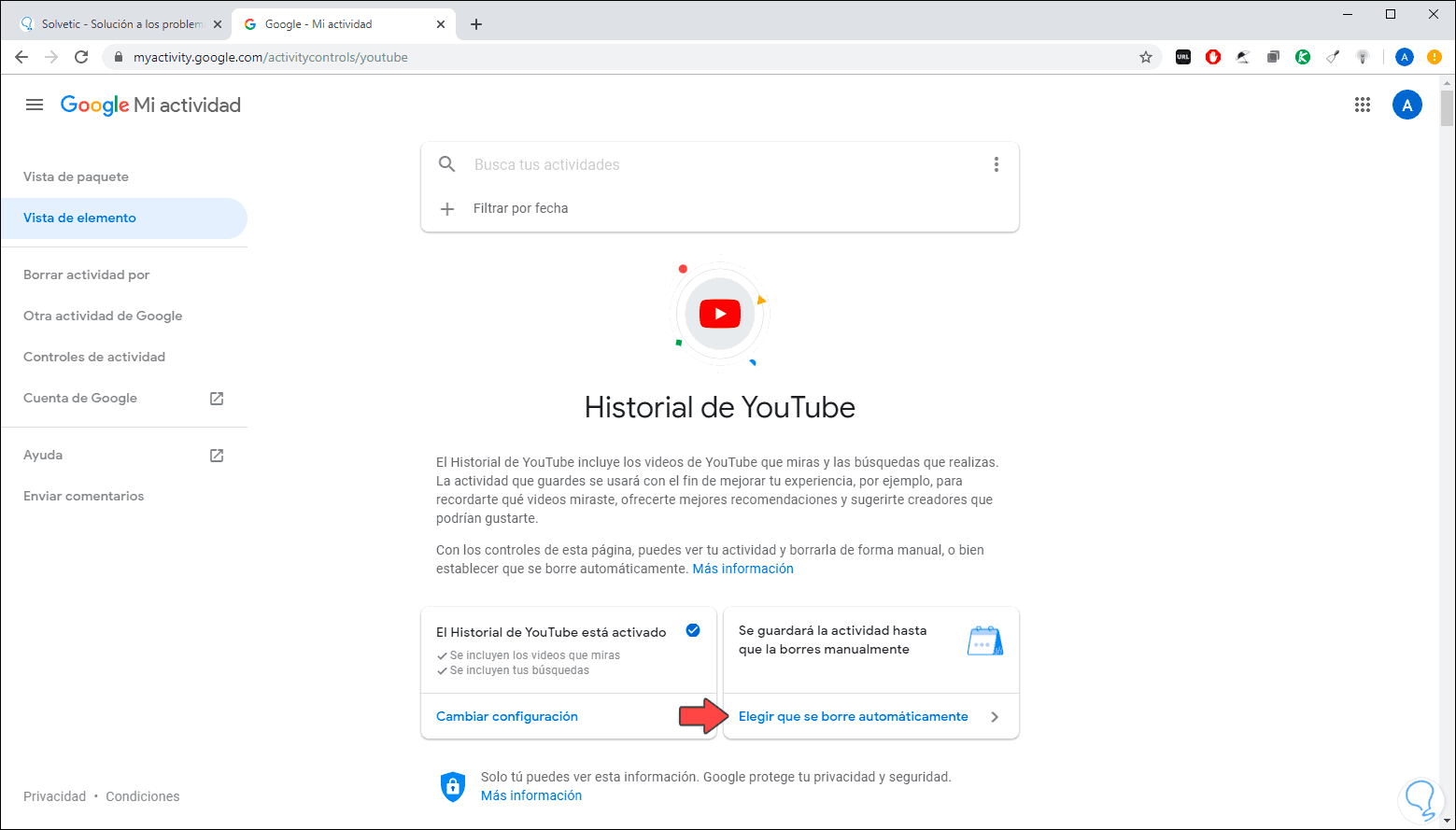Open the Chrome profile avatar in toolbar
Viewport: 1456px width, 830px height.
[x=1405, y=57]
